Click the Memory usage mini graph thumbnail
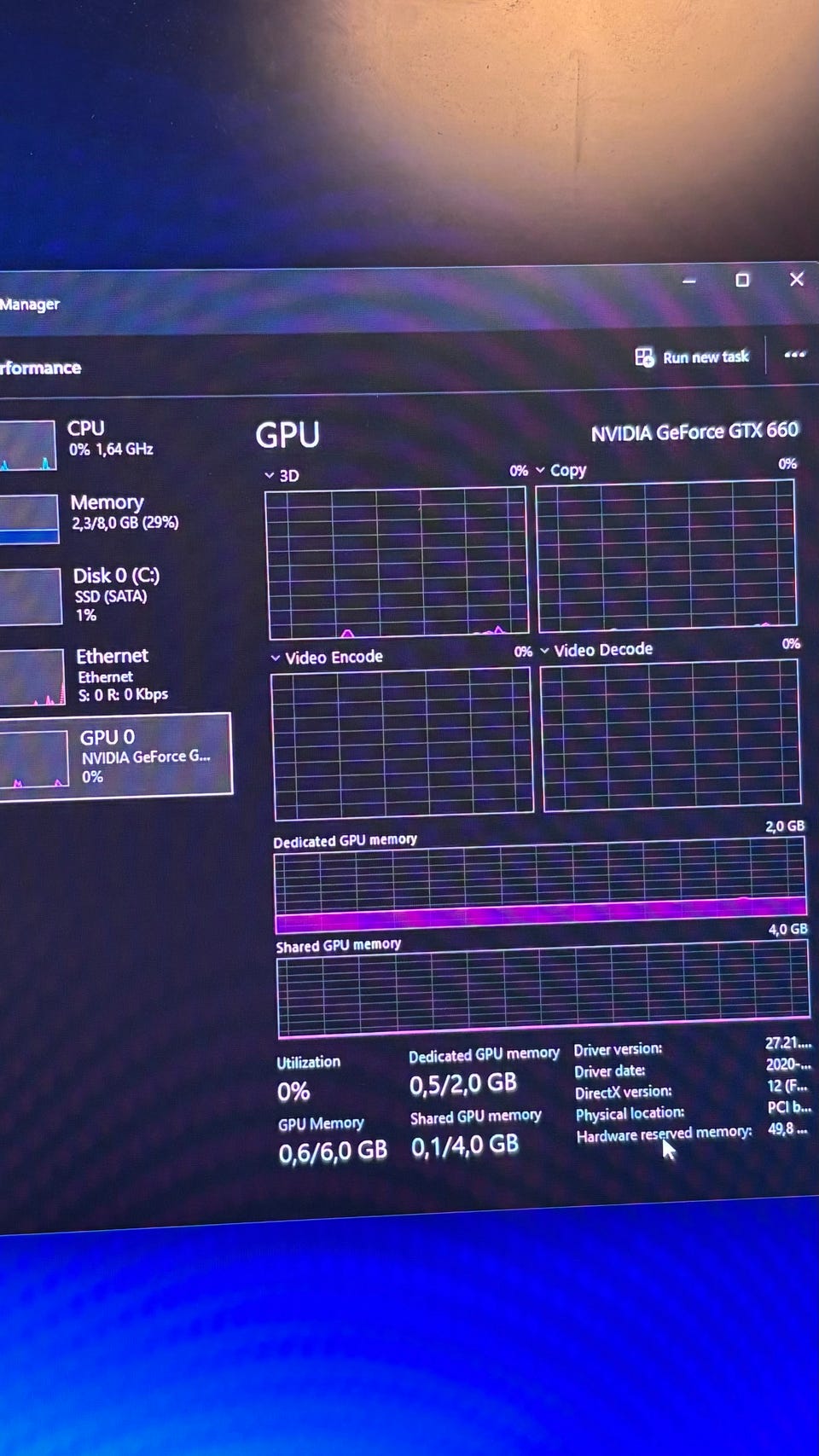 coord(28,519)
